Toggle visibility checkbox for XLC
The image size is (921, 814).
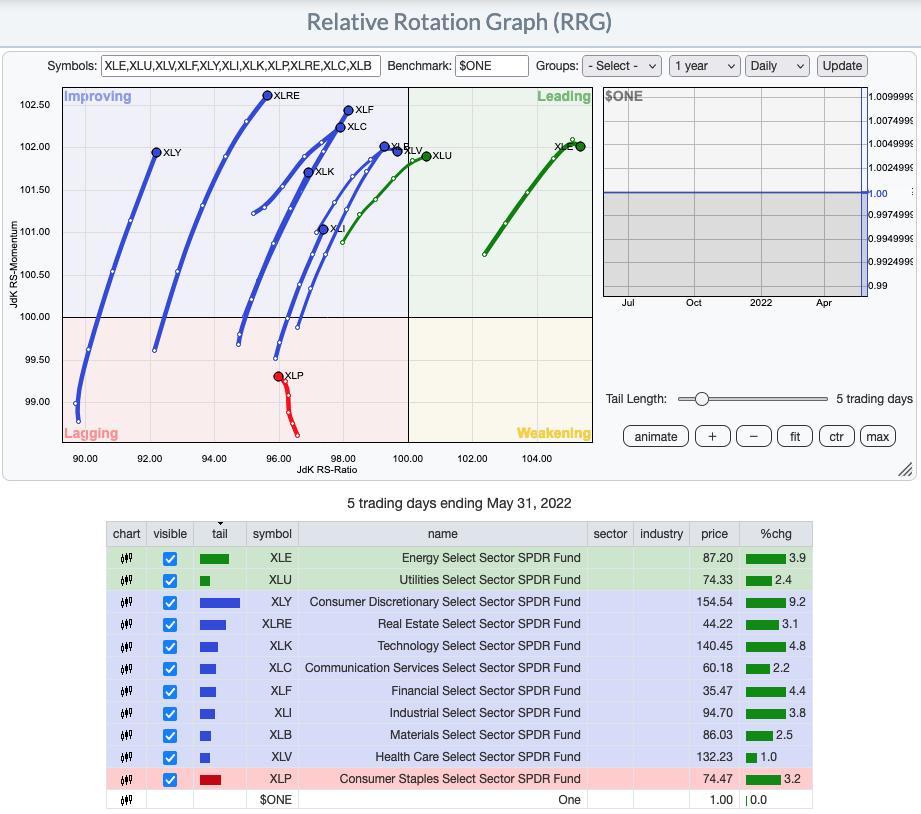pos(170,669)
